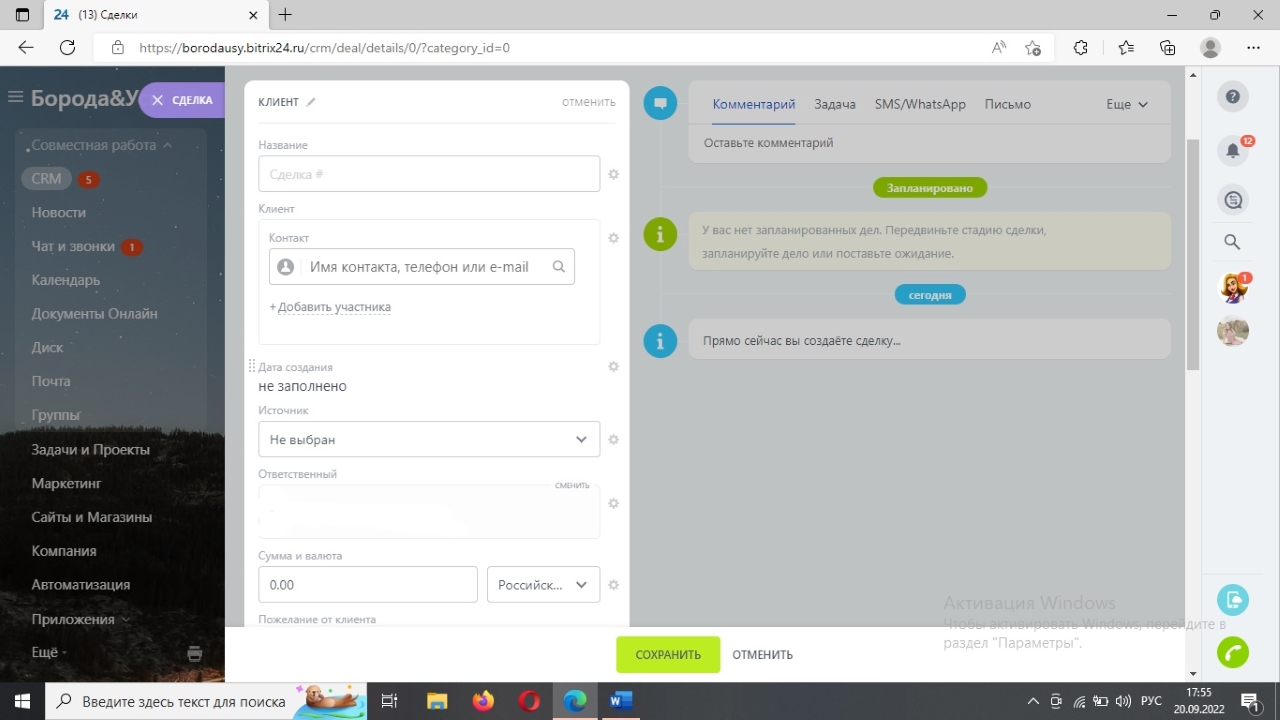Screen dimensions: 1280x720
Task: Open browser extensions icon
Action: pyautogui.click(x=1081, y=47)
